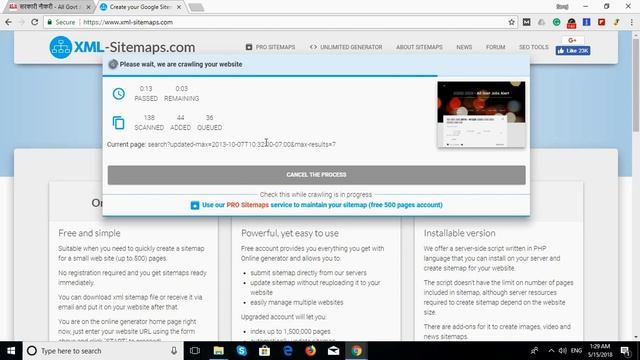The width and height of the screenshot is (640, 360).
Task: Open Firefox from taskbar
Action: [311, 351]
